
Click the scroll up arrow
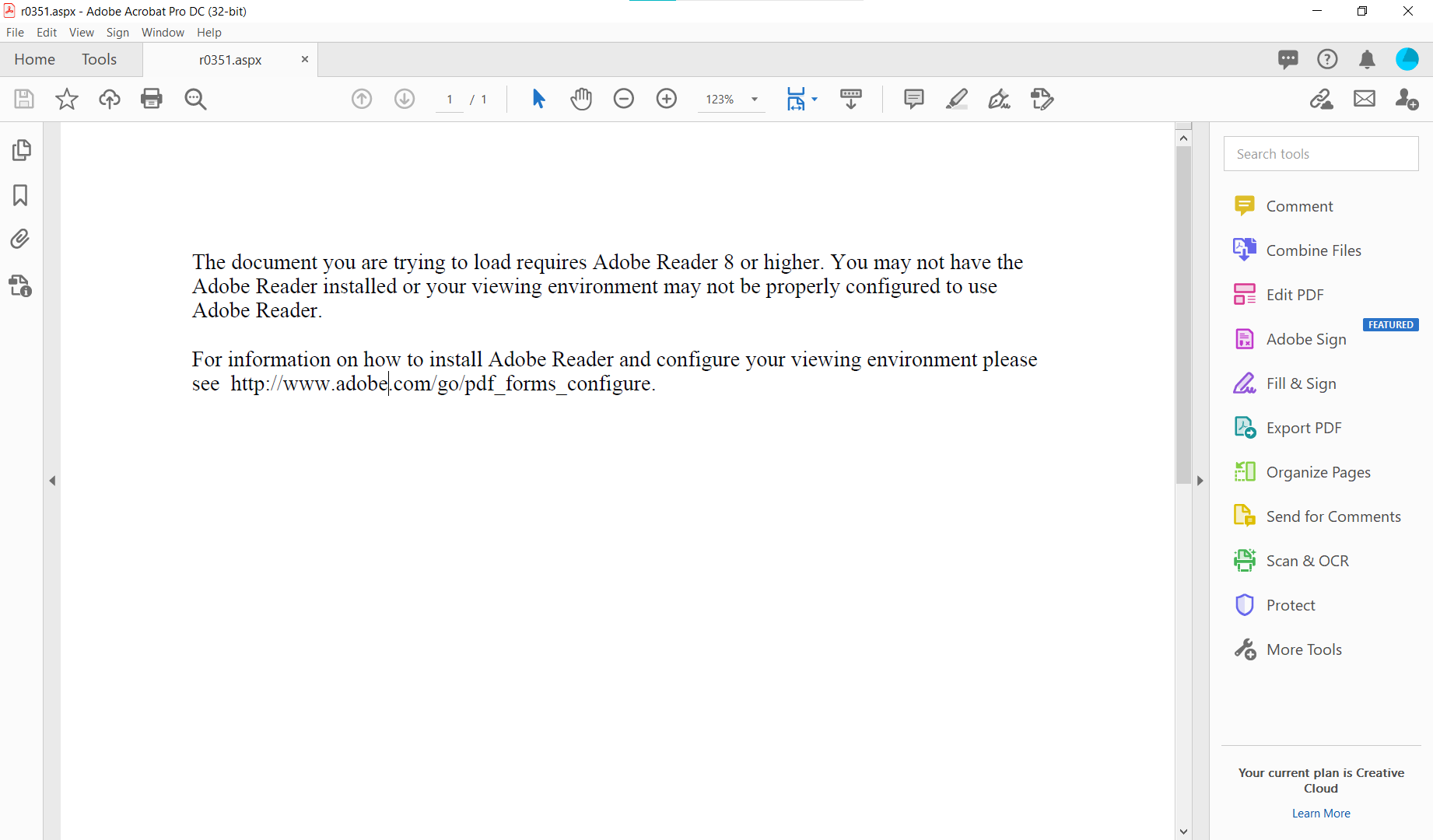click(x=1183, y=138)
